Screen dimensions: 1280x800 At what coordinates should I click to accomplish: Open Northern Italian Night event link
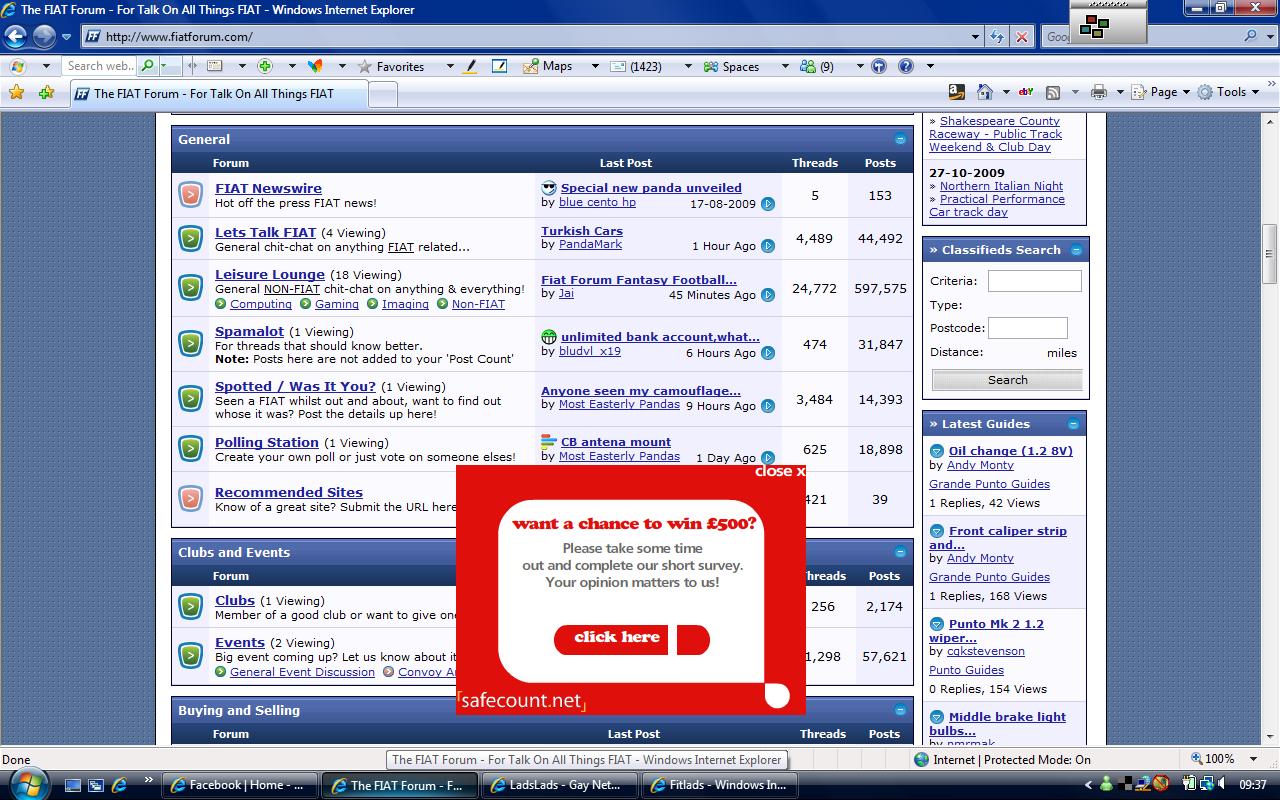(1001, 186)
